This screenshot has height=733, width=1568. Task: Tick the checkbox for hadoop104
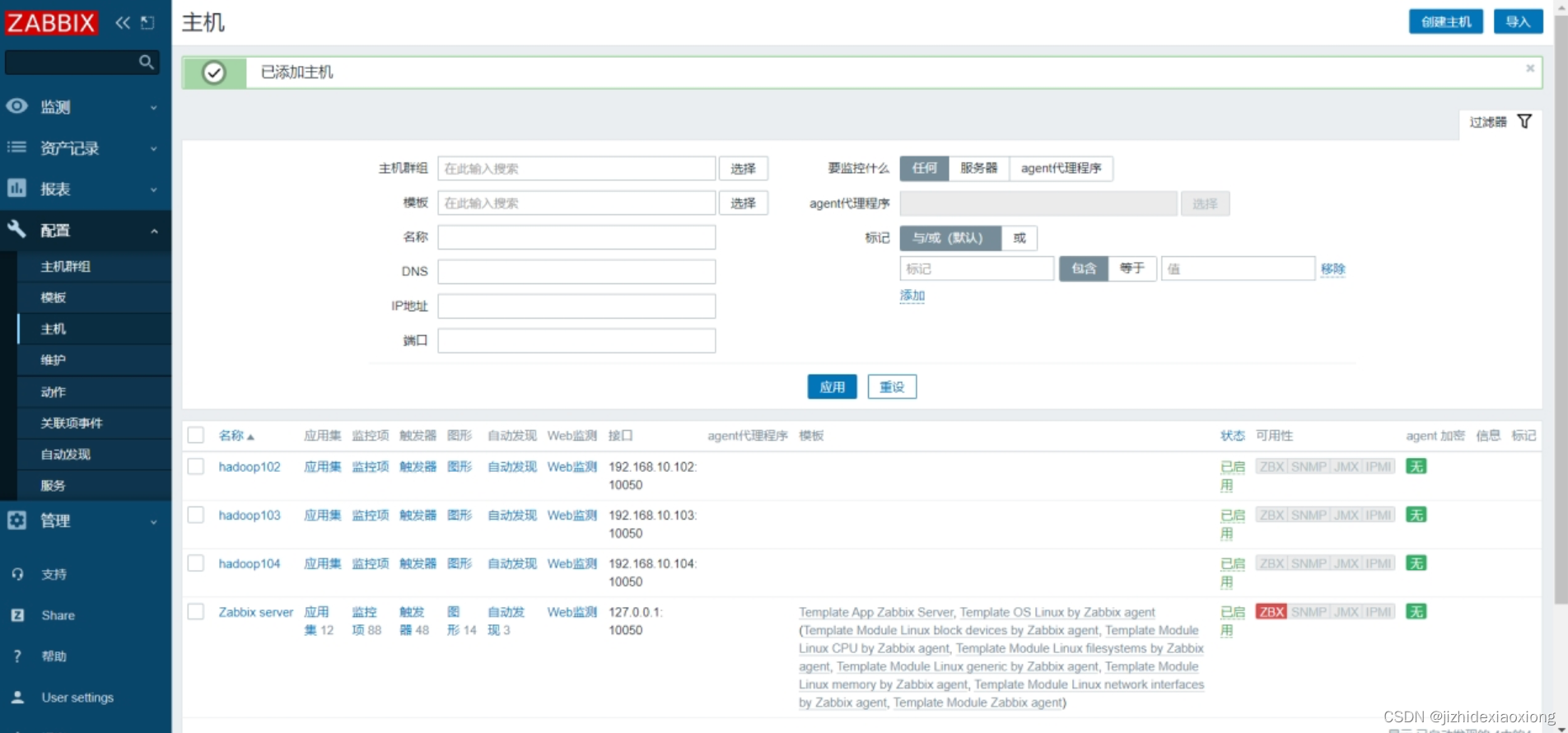coord(196,563)
